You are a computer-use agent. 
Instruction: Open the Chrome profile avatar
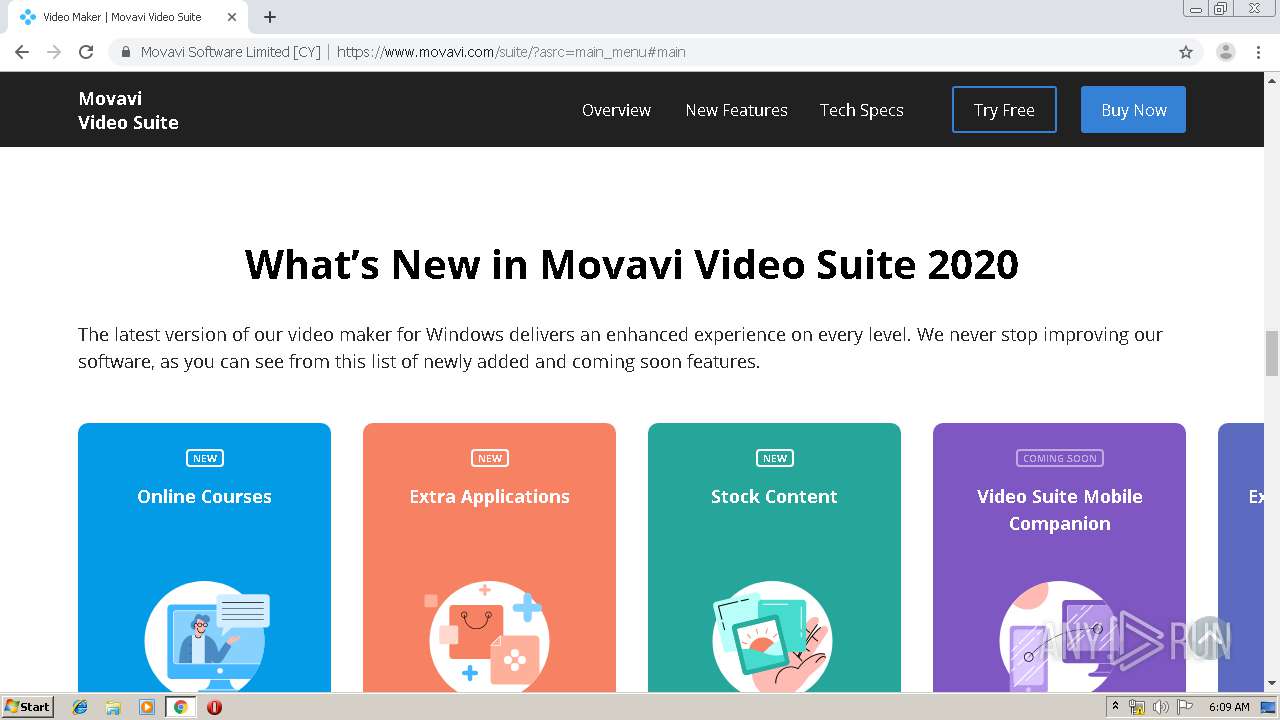tap(1226, 52)
